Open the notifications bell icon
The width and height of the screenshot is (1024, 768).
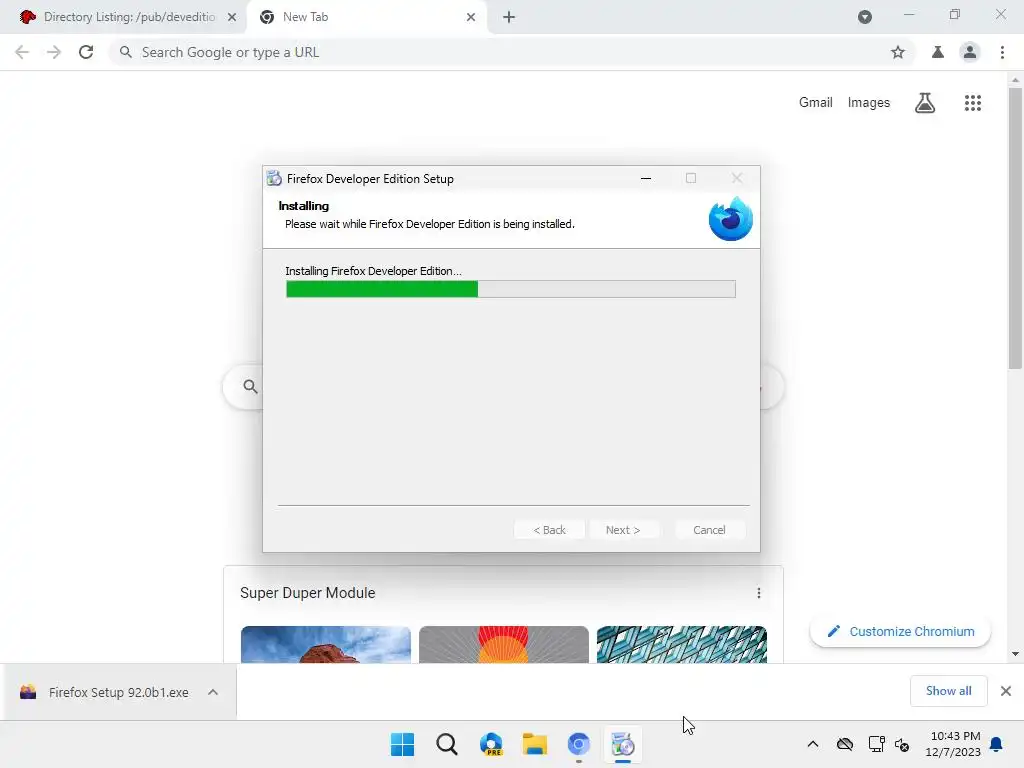[997, 744]
